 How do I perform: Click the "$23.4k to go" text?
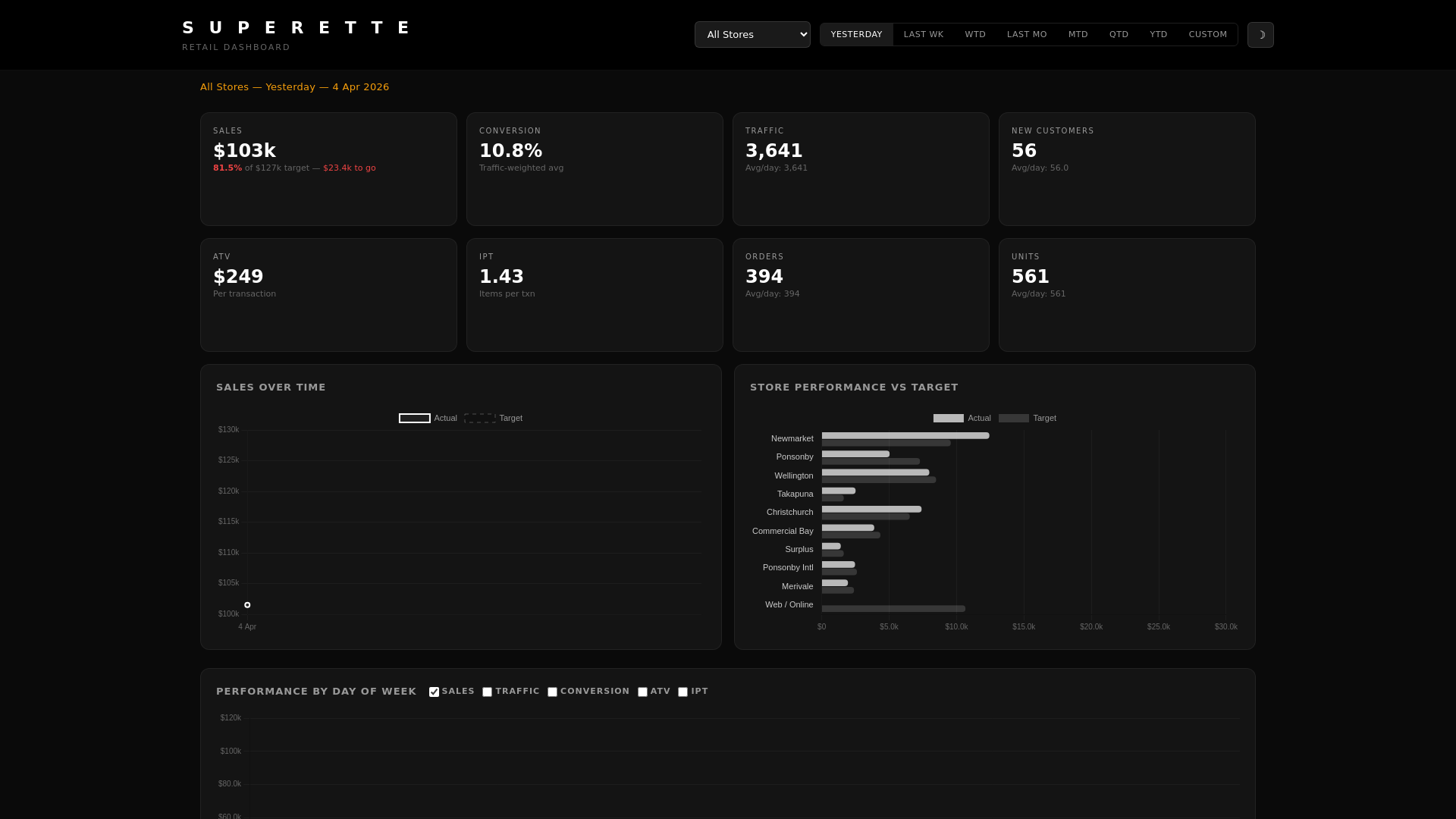(x=350, y=168)
